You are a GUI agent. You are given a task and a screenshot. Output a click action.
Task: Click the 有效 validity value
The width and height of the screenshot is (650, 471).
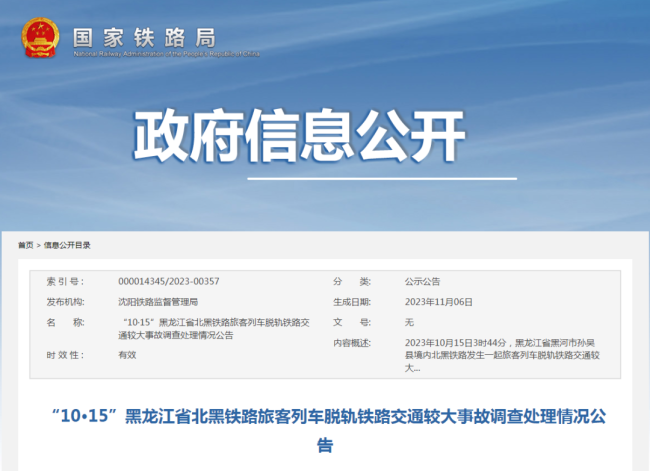point(127,355)
